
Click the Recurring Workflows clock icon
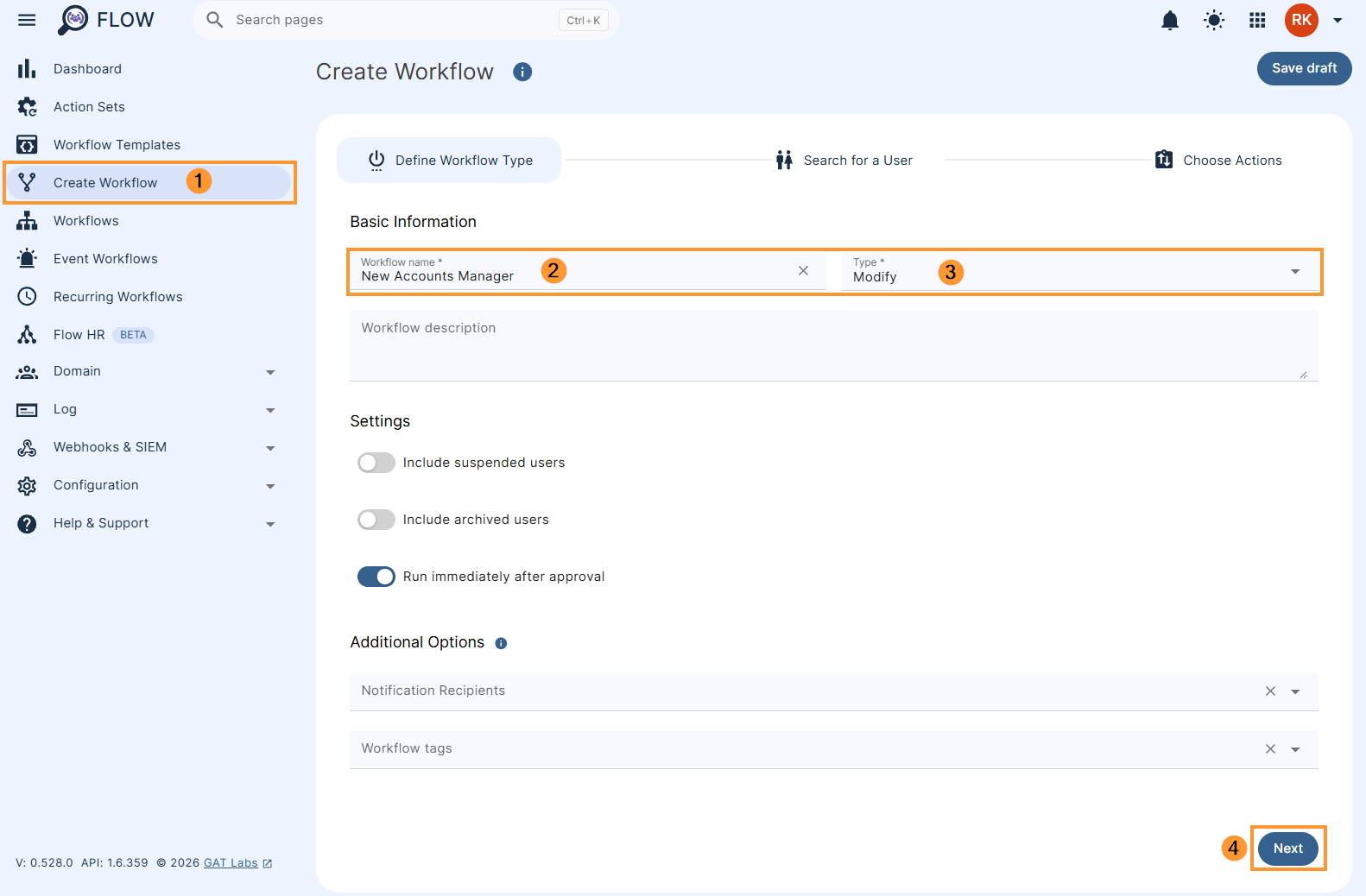point(27,297)
